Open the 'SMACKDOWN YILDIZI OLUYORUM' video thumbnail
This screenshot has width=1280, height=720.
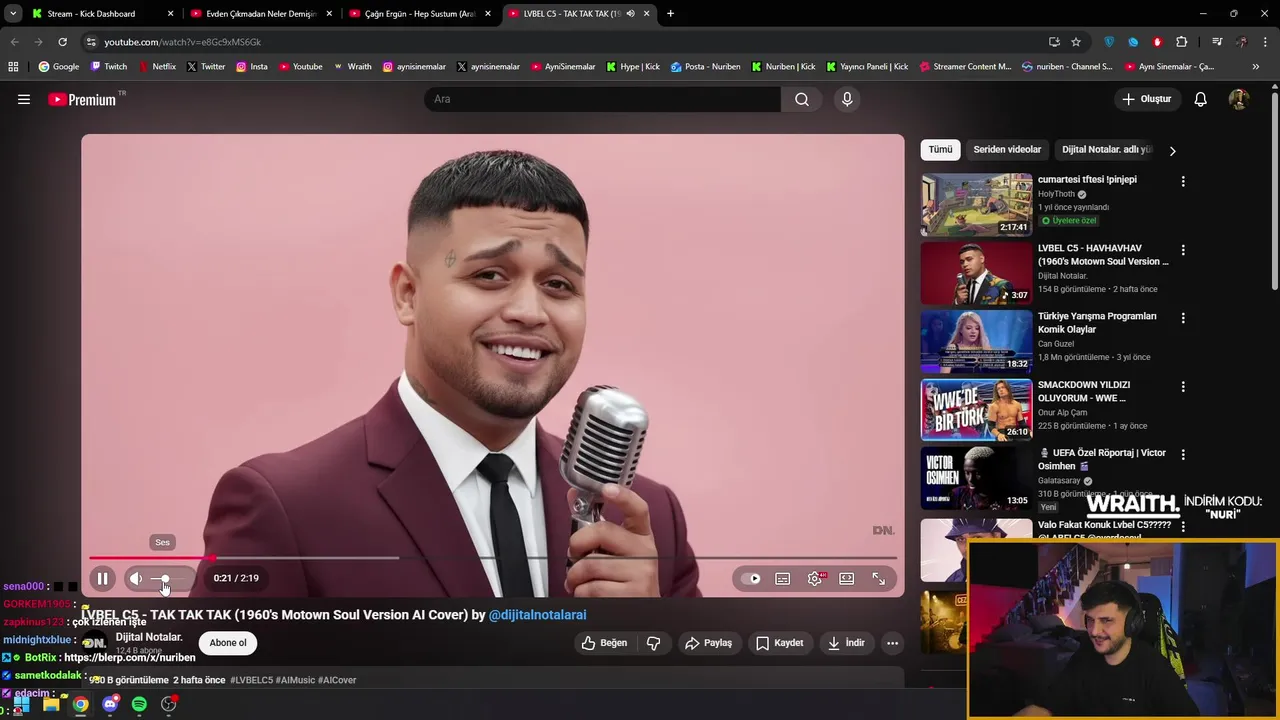(x=976, y=410)
